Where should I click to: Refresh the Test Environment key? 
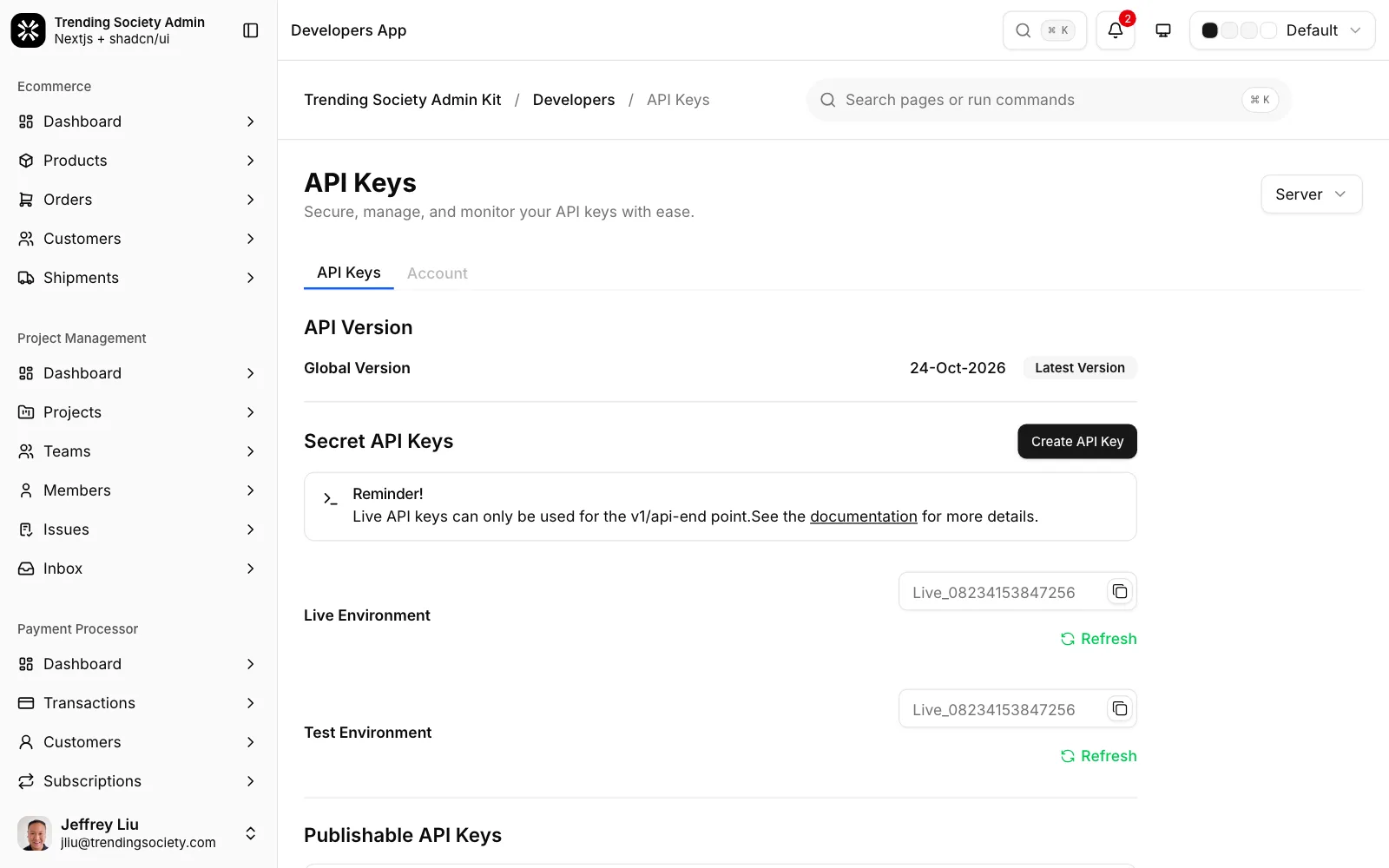[1098, 756]
